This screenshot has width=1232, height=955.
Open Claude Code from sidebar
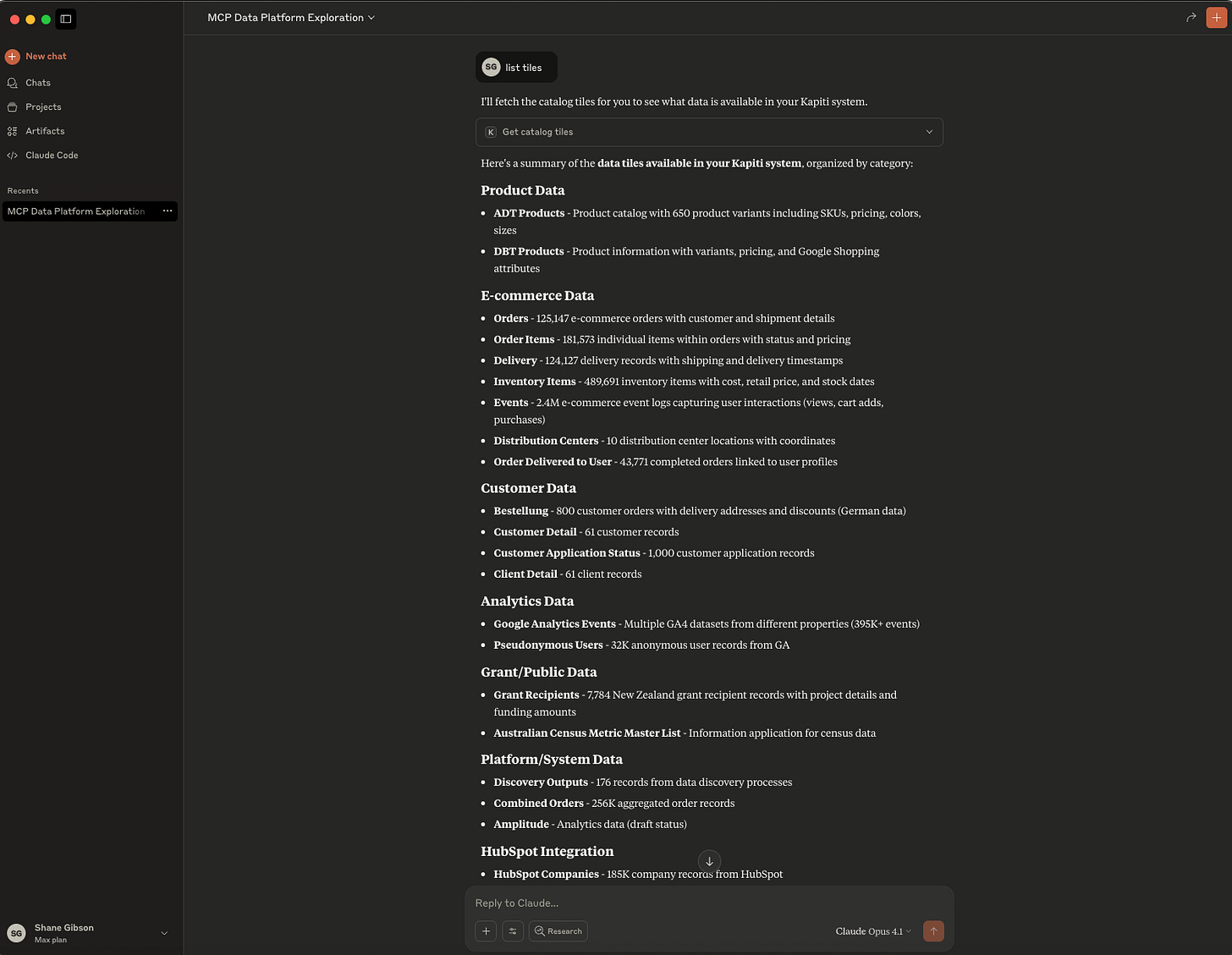[52, 156]
